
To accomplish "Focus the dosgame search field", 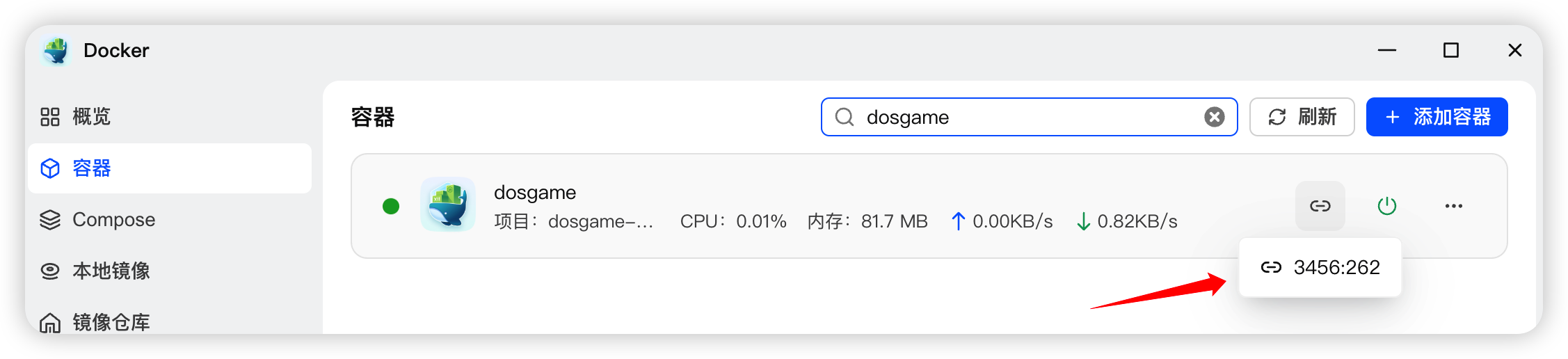I will pos(1030,117).
